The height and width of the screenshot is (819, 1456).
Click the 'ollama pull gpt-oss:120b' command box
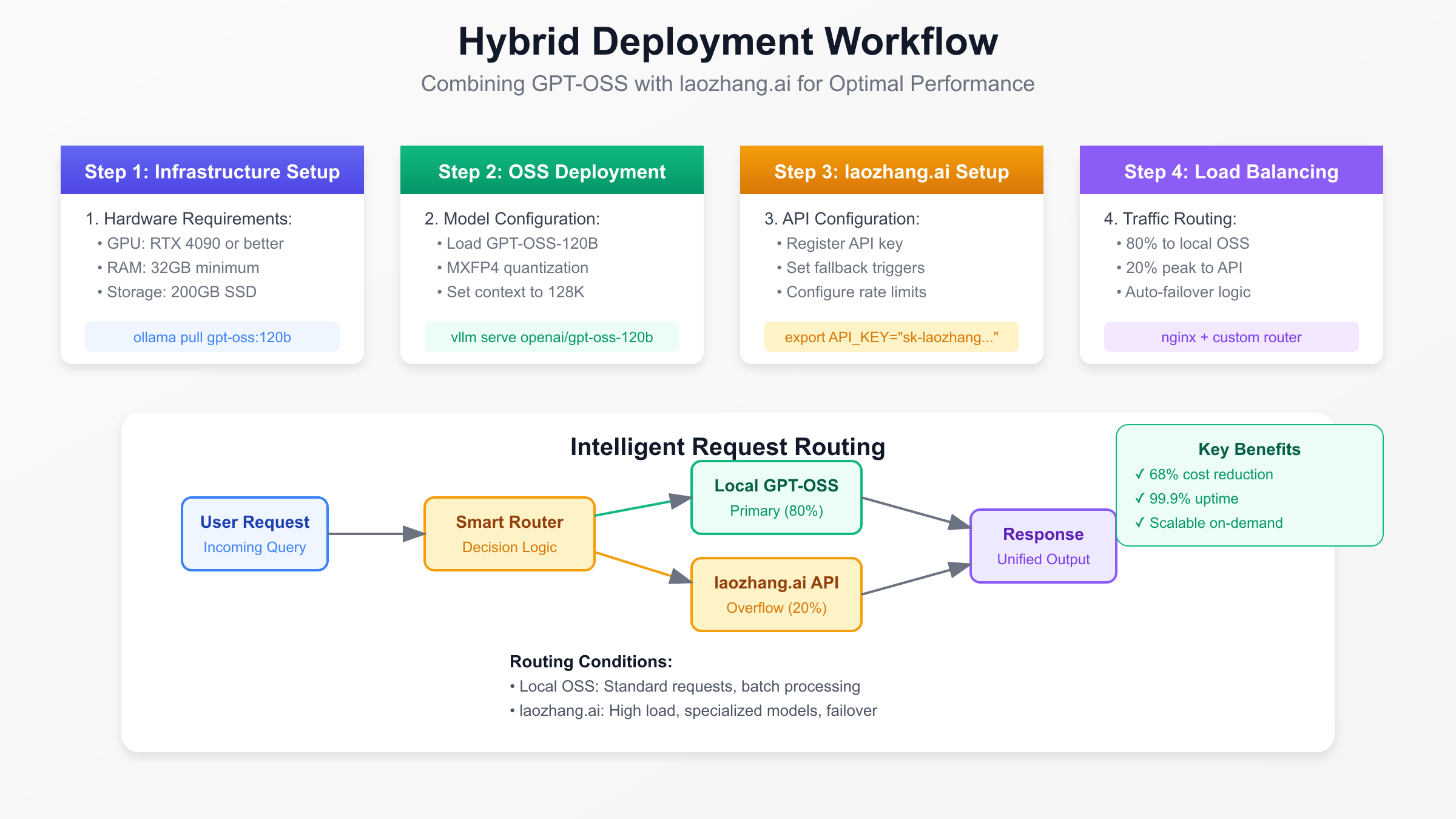point(212,337)
